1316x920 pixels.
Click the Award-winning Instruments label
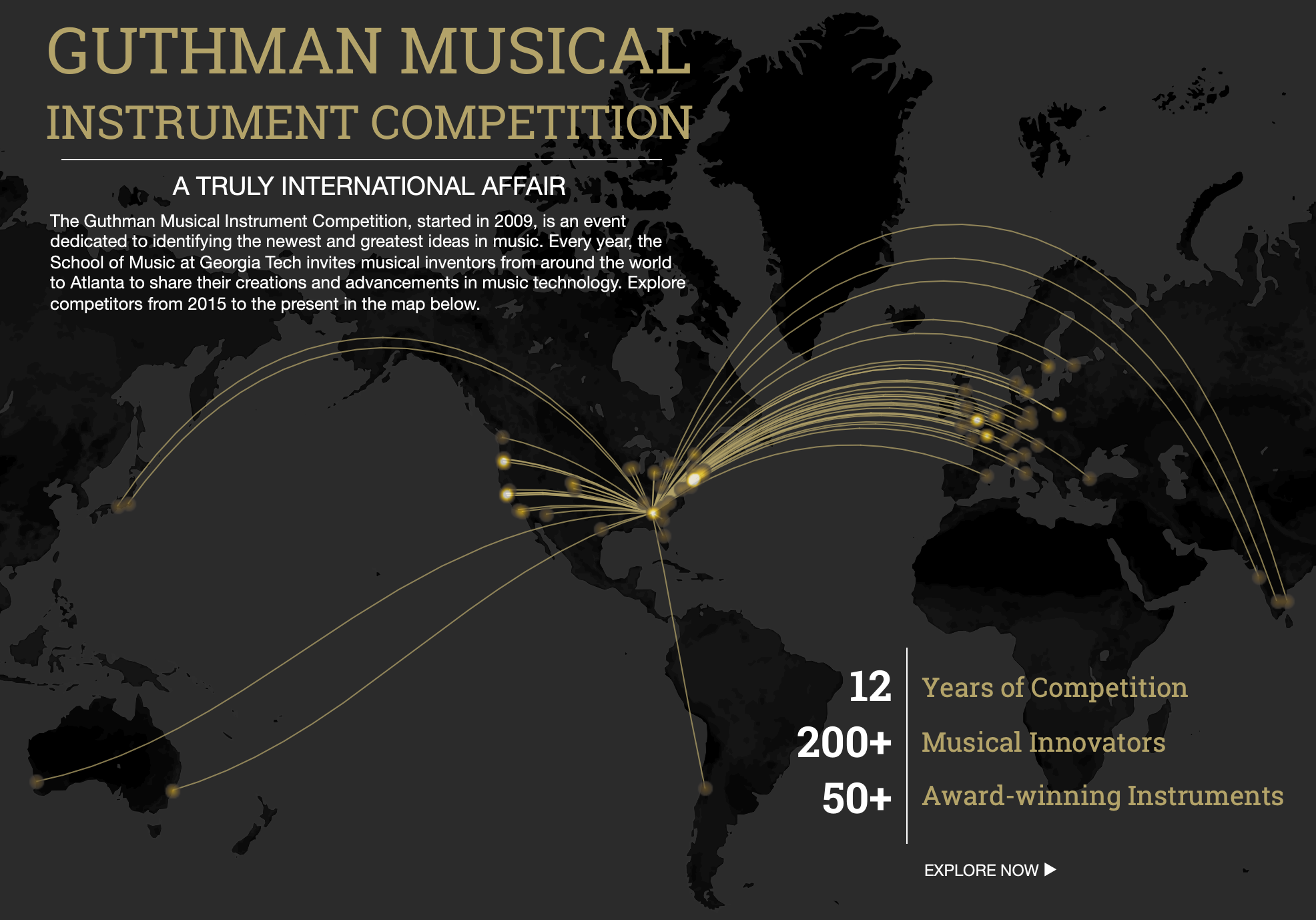[x=1102, y=796]
